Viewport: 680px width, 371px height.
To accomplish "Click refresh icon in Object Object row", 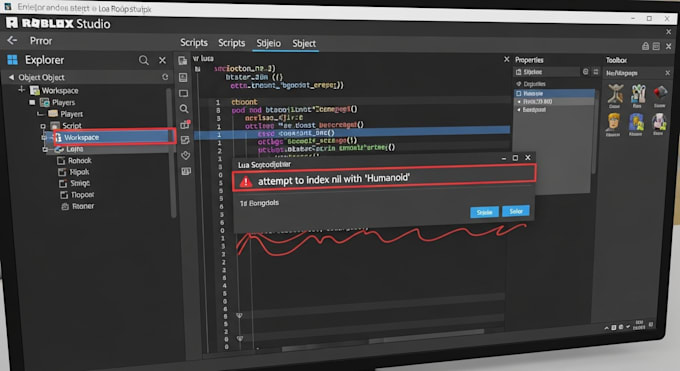I will pyautogui.click(x=165, y=77).
